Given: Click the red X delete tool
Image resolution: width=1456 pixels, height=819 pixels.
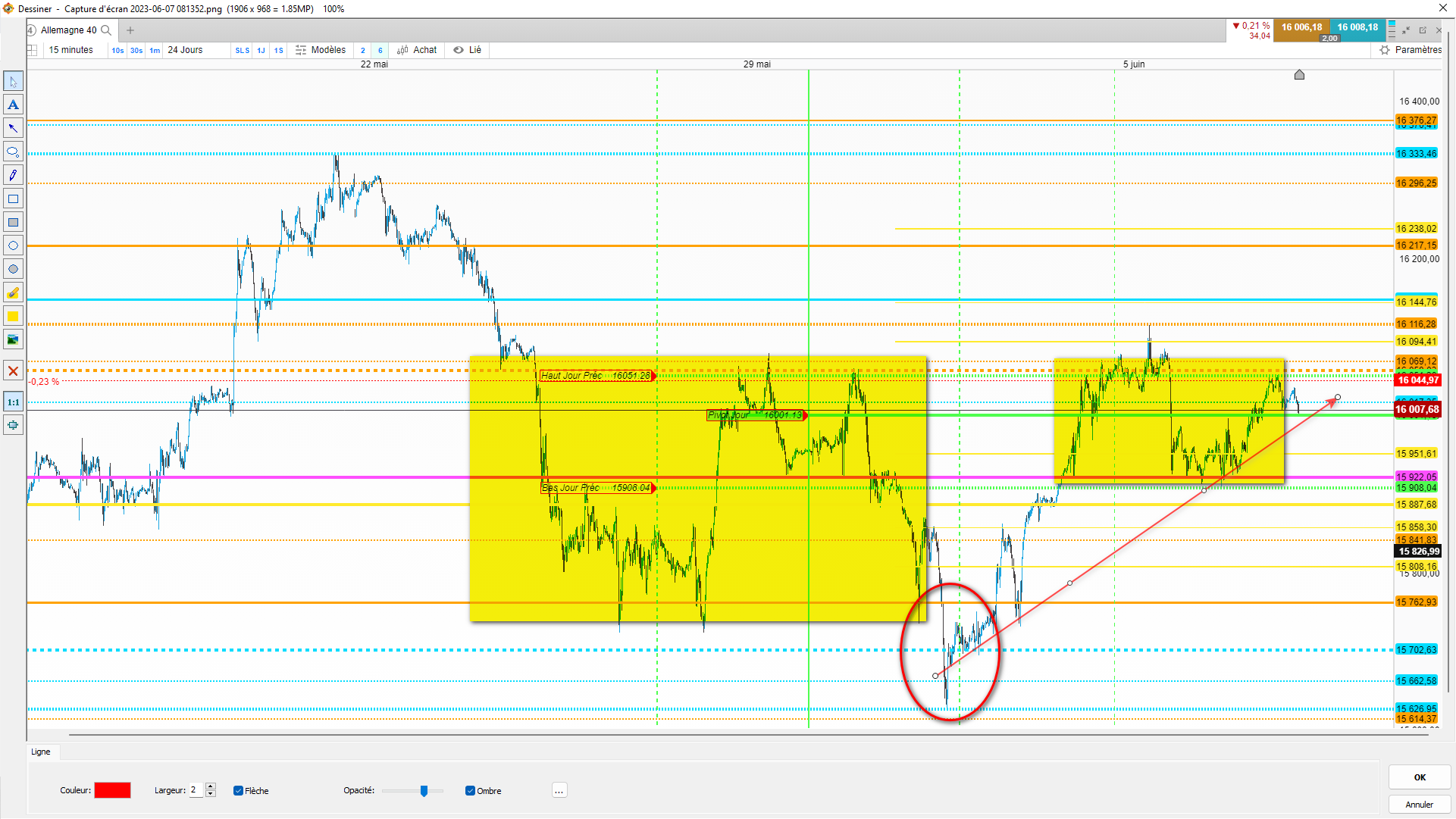Looking at the screenshot, I should click(x=13, y=371).
